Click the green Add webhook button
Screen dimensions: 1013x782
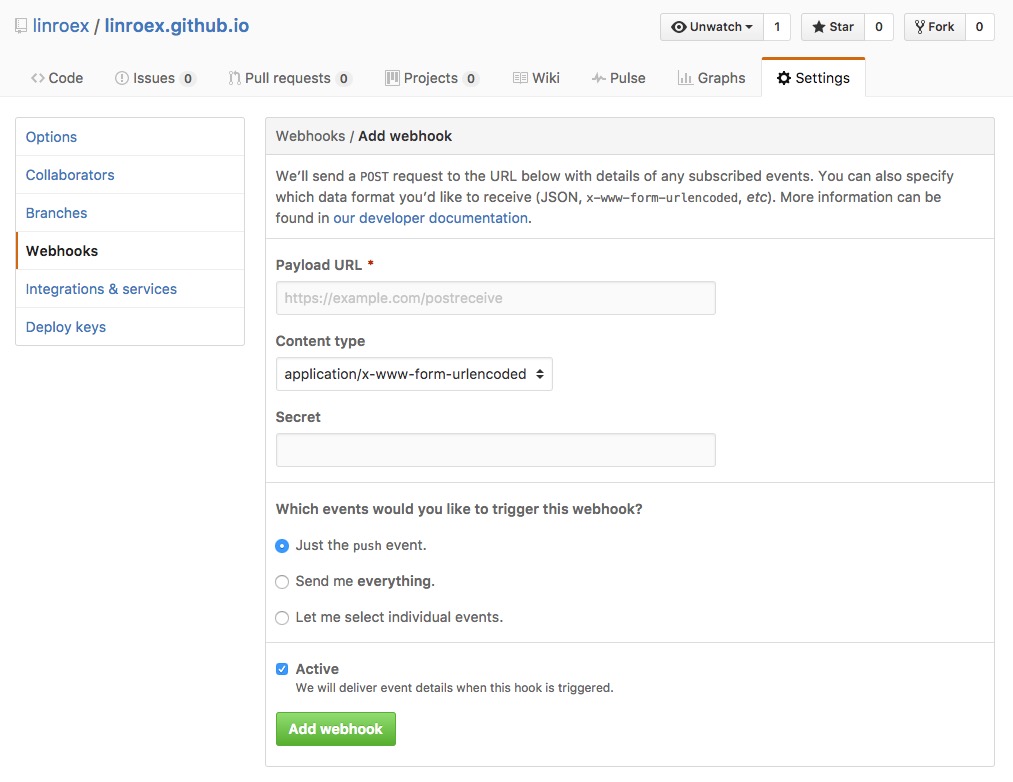click(335, 729)
